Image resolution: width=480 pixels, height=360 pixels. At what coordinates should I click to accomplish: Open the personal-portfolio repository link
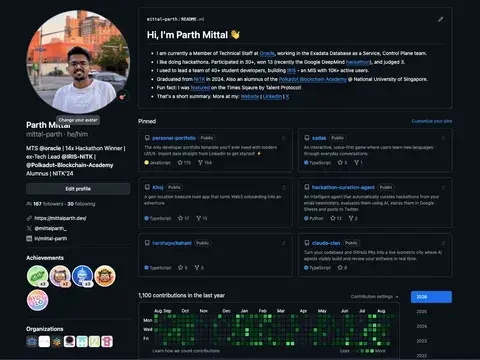pos(174,138)
